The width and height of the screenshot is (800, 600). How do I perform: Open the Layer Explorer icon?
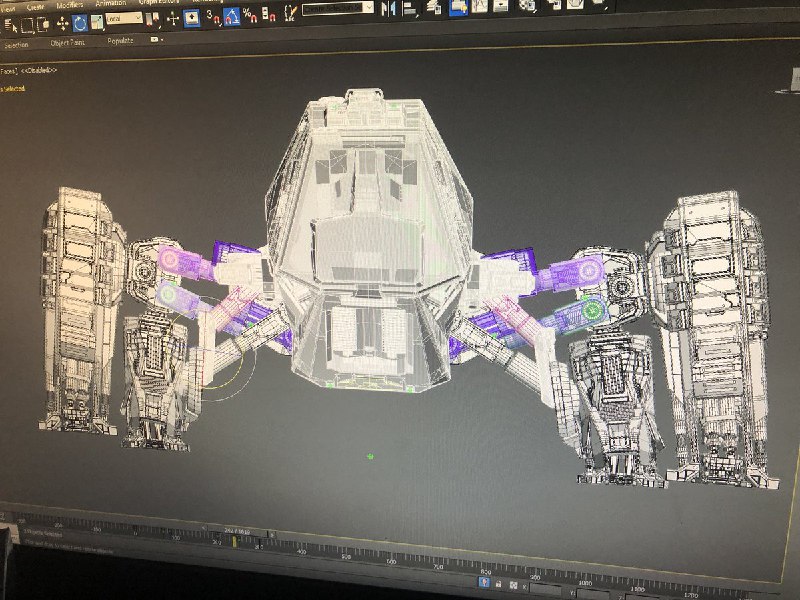click(435, 7)
